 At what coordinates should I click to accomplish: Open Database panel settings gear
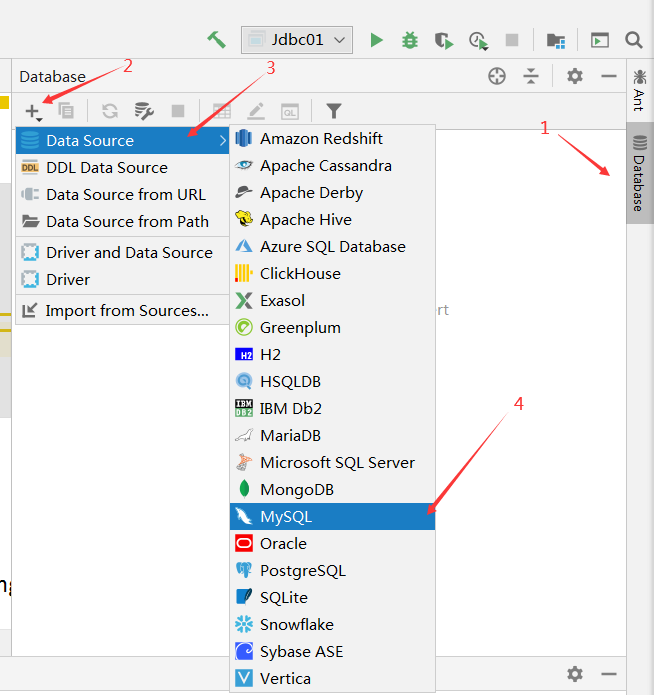[x=575, y=76]
